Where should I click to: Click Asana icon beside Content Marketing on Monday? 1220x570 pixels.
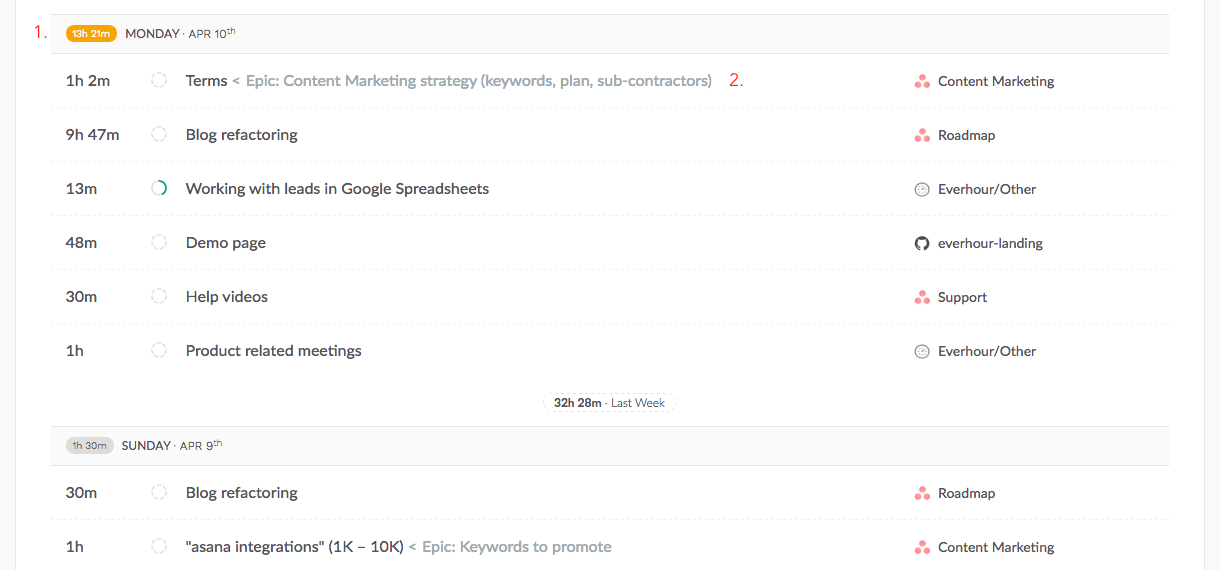tap(922, 81)
